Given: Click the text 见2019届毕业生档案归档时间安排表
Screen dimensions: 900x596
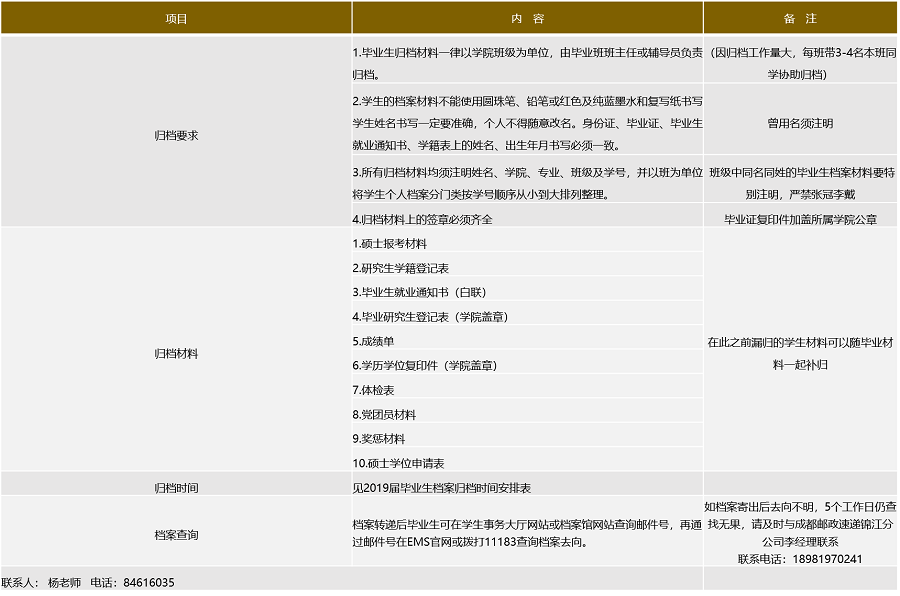Looking at the screenshot, I should 441,488.
